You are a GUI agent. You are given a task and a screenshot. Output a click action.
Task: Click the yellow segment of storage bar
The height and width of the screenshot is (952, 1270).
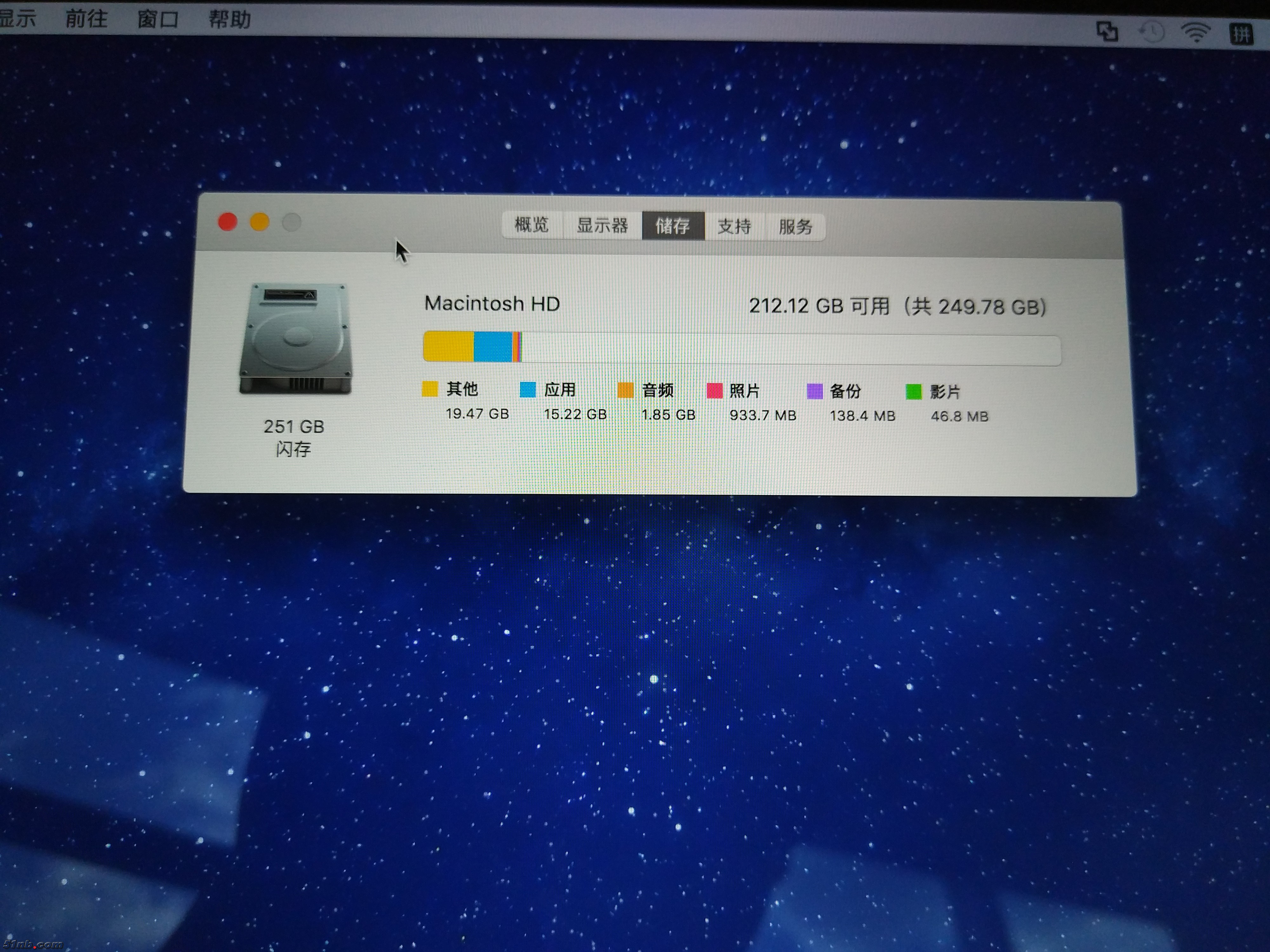point(448,347)
